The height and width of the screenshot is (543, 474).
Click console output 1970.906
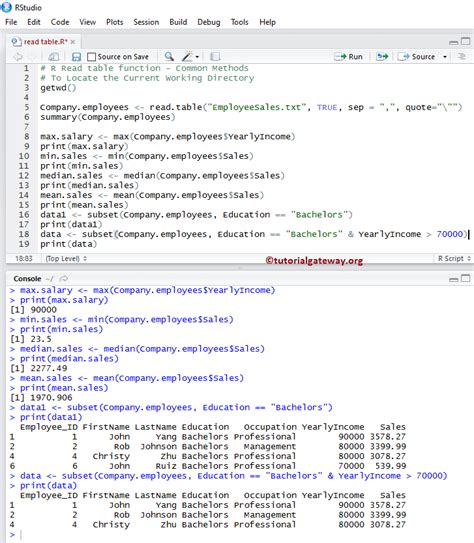tap(51, 398)
